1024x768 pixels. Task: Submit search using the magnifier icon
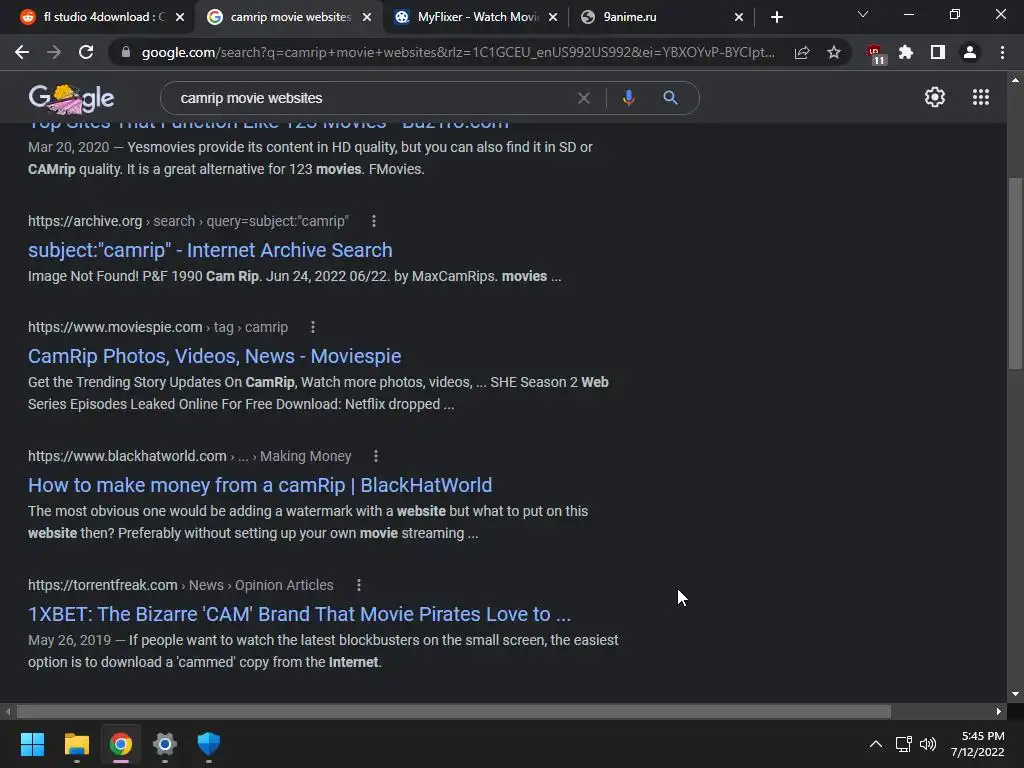click(670, 98)
